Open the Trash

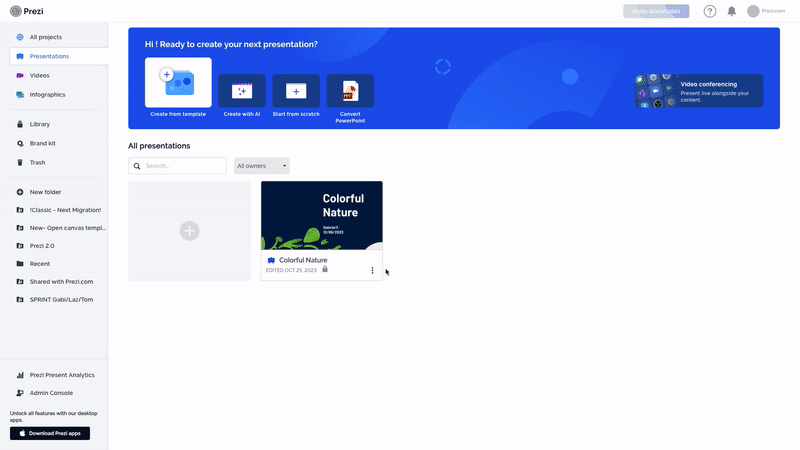pyautogui.click(x=37, y=162)
